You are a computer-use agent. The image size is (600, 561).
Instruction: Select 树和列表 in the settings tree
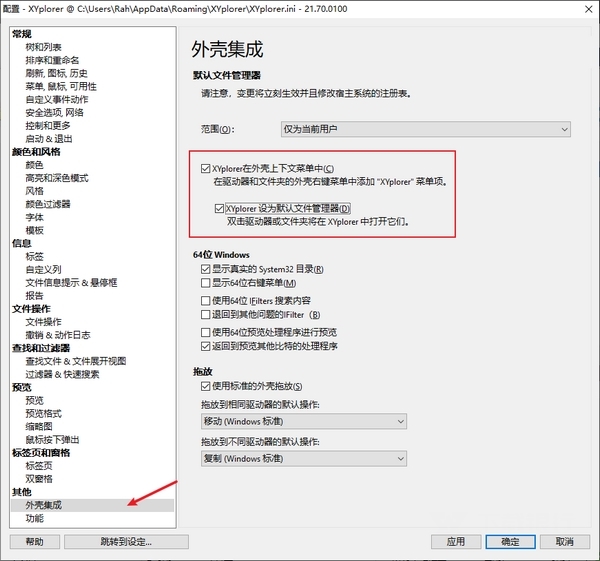tap(43, 47)
